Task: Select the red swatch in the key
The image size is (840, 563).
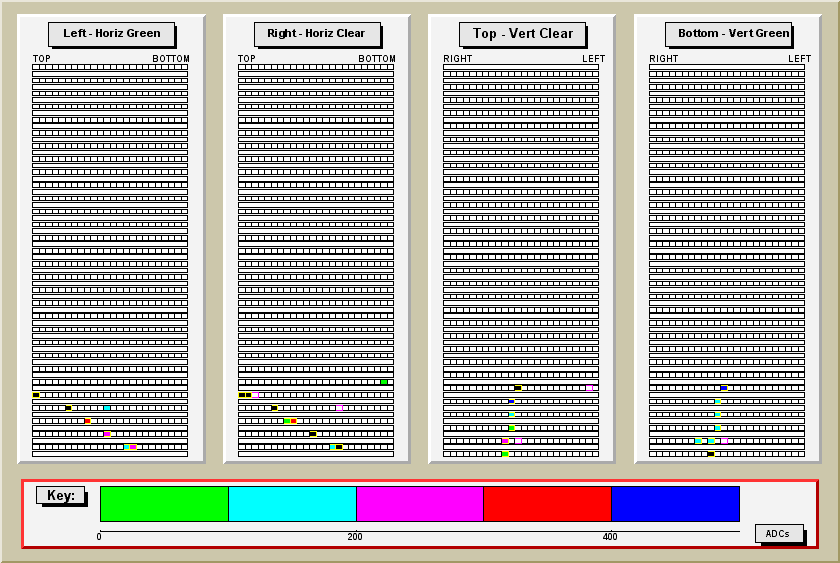Action: 548,504
